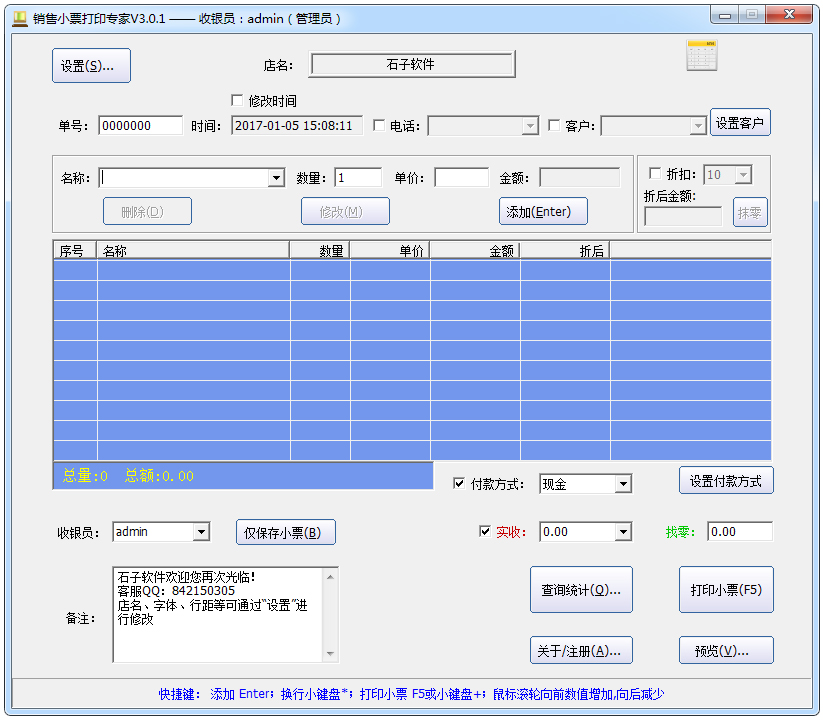This screenshot has width=823, height=720.
Task: Click 打印小票(F5) button
Action: coord(726,589)
